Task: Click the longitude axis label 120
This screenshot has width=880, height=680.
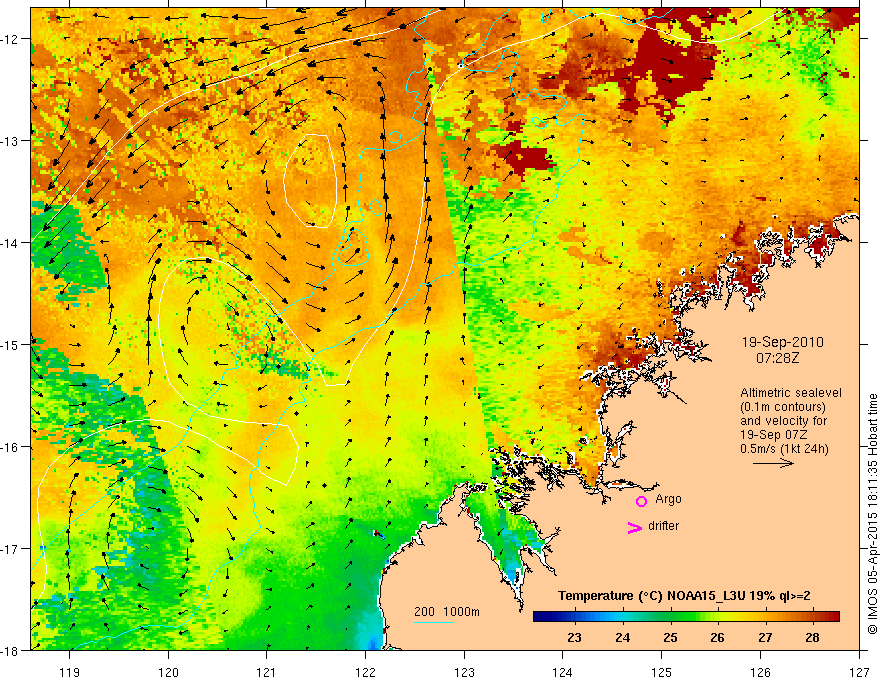Action: 168,672
